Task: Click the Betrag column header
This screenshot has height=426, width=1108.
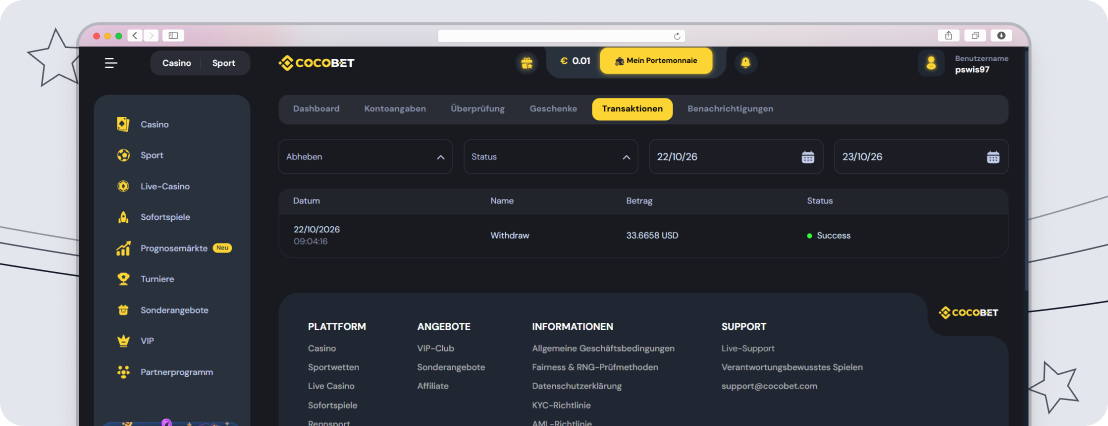Action: 639,201
